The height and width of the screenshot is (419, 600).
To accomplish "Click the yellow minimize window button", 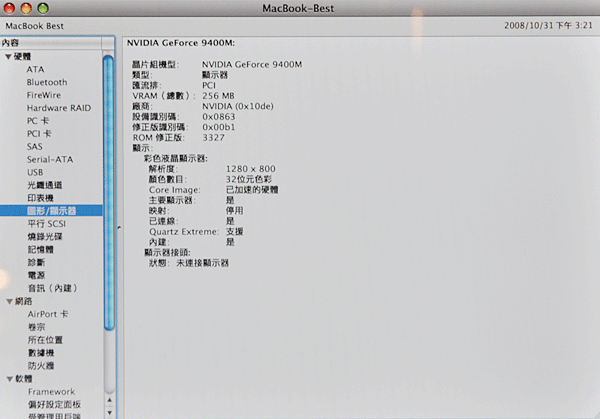I will (x=26, y=8).
